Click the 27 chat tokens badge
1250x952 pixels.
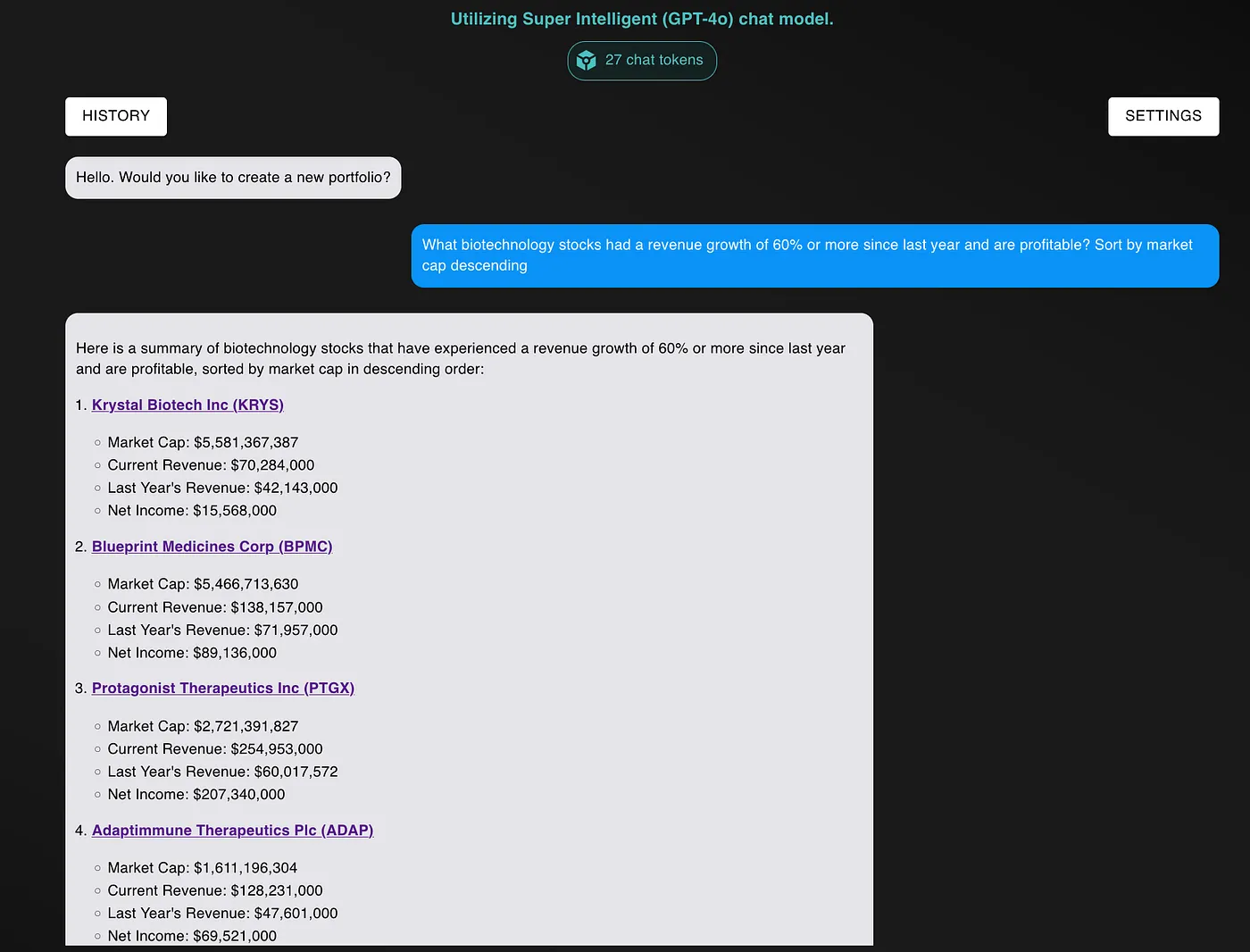(x=642, y=61)
